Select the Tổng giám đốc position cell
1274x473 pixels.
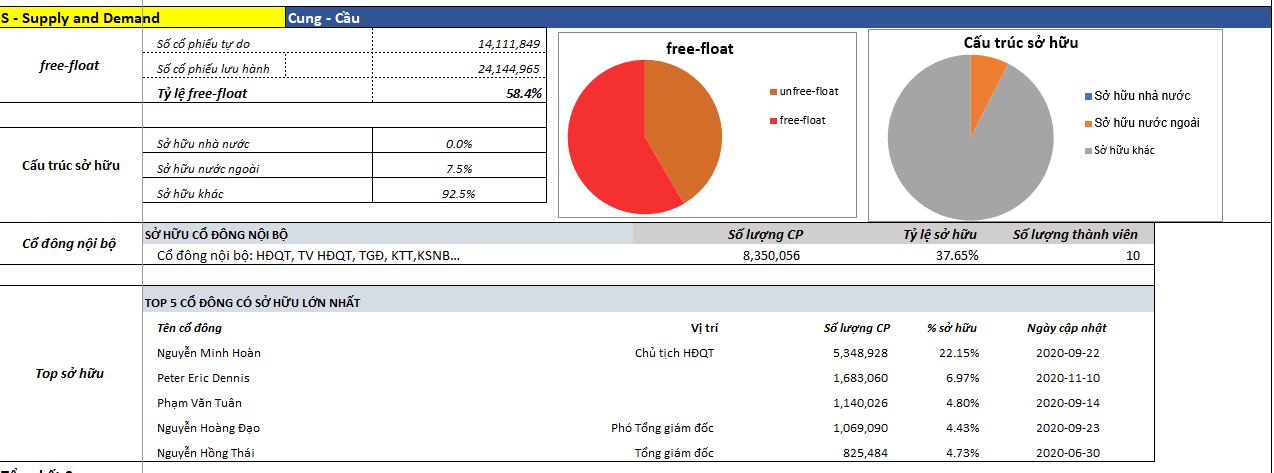point(674,453)
